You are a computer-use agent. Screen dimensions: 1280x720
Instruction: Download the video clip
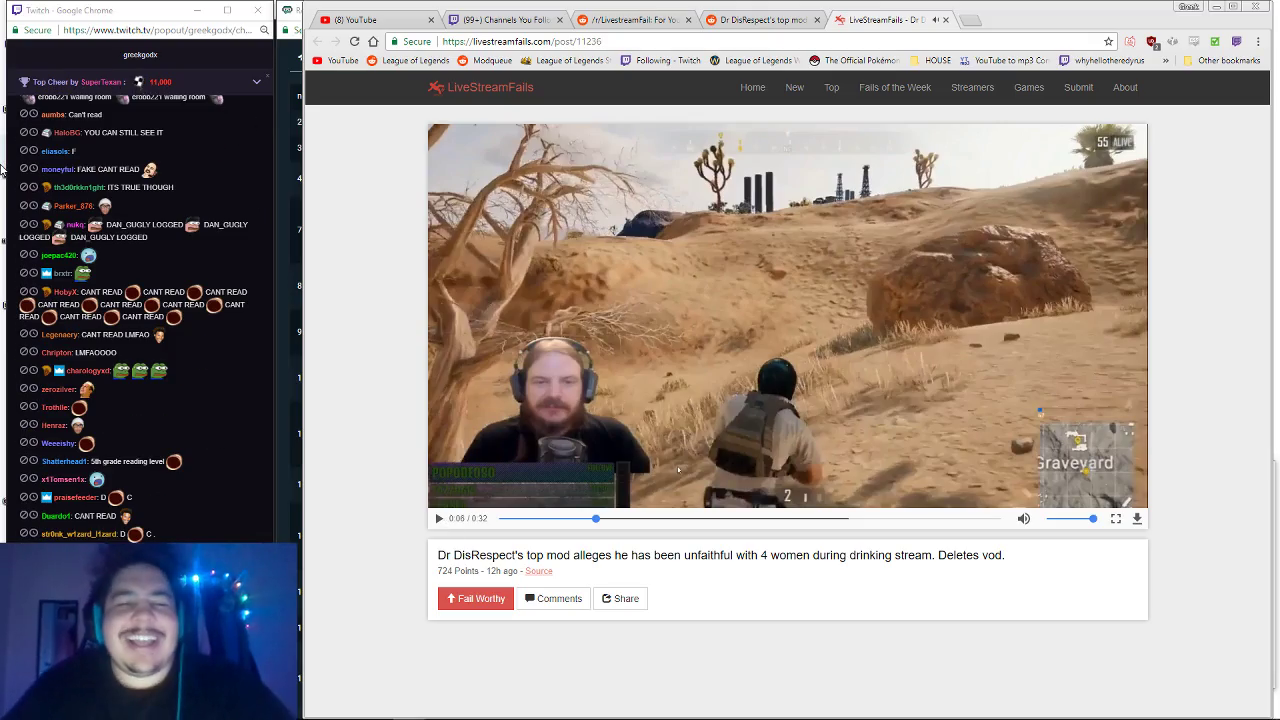pos(1137,519)
